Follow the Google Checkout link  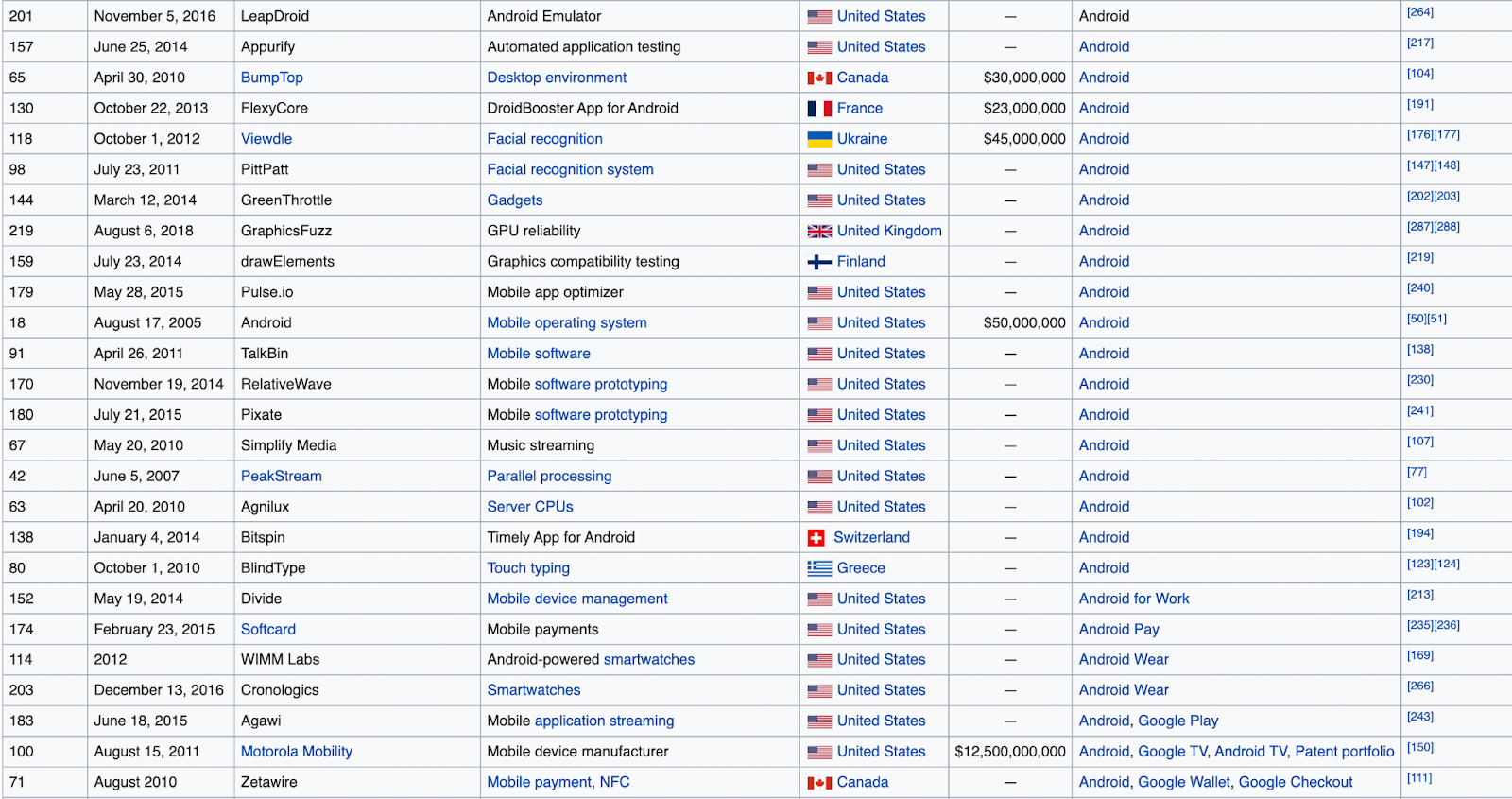coord(1296,782)
